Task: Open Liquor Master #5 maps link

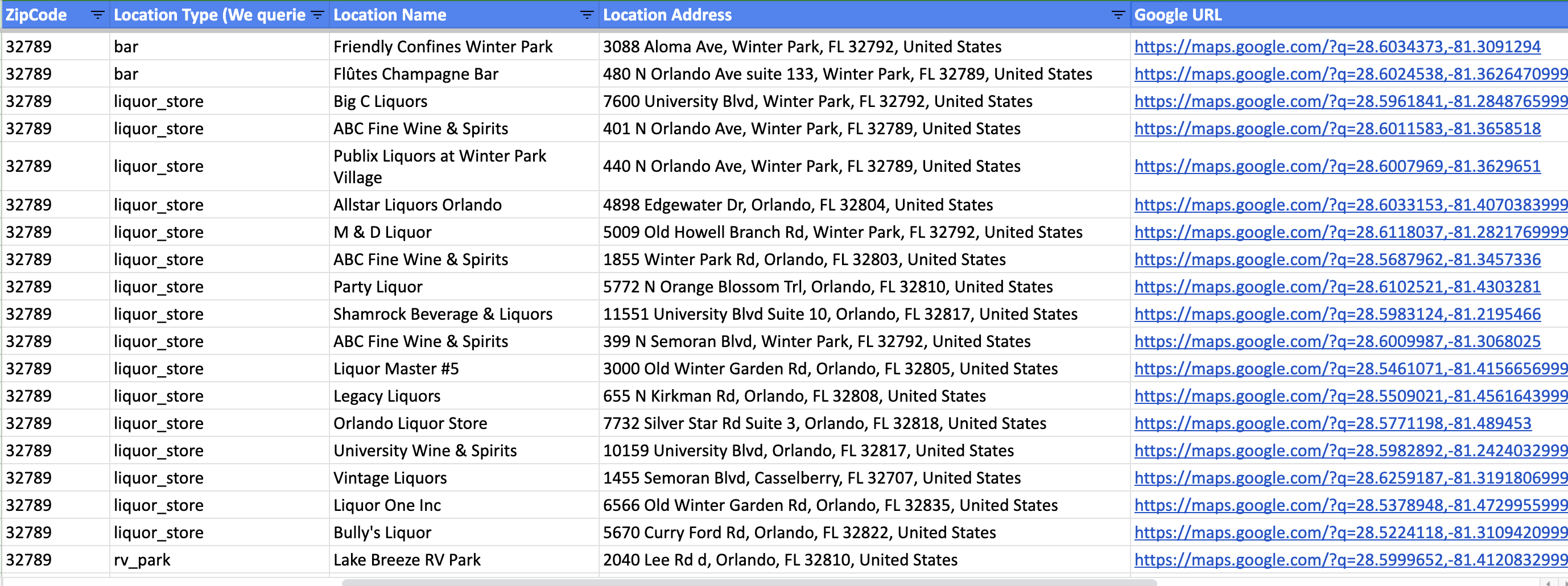Action: coord(1351,369)
